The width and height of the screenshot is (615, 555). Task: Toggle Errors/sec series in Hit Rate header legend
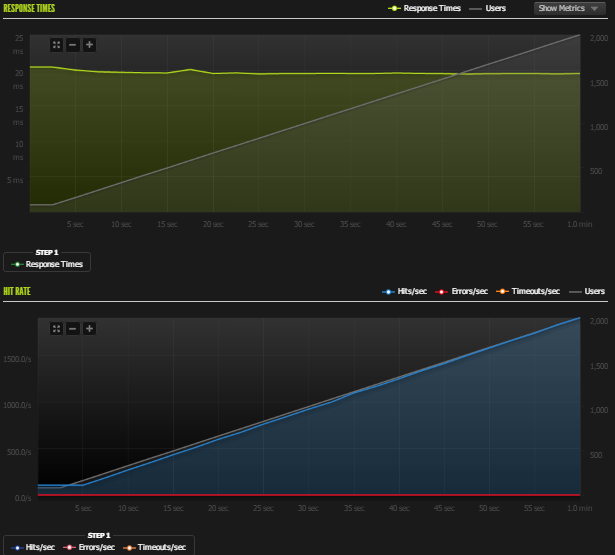pyautogui.click(x=462, y=291)
